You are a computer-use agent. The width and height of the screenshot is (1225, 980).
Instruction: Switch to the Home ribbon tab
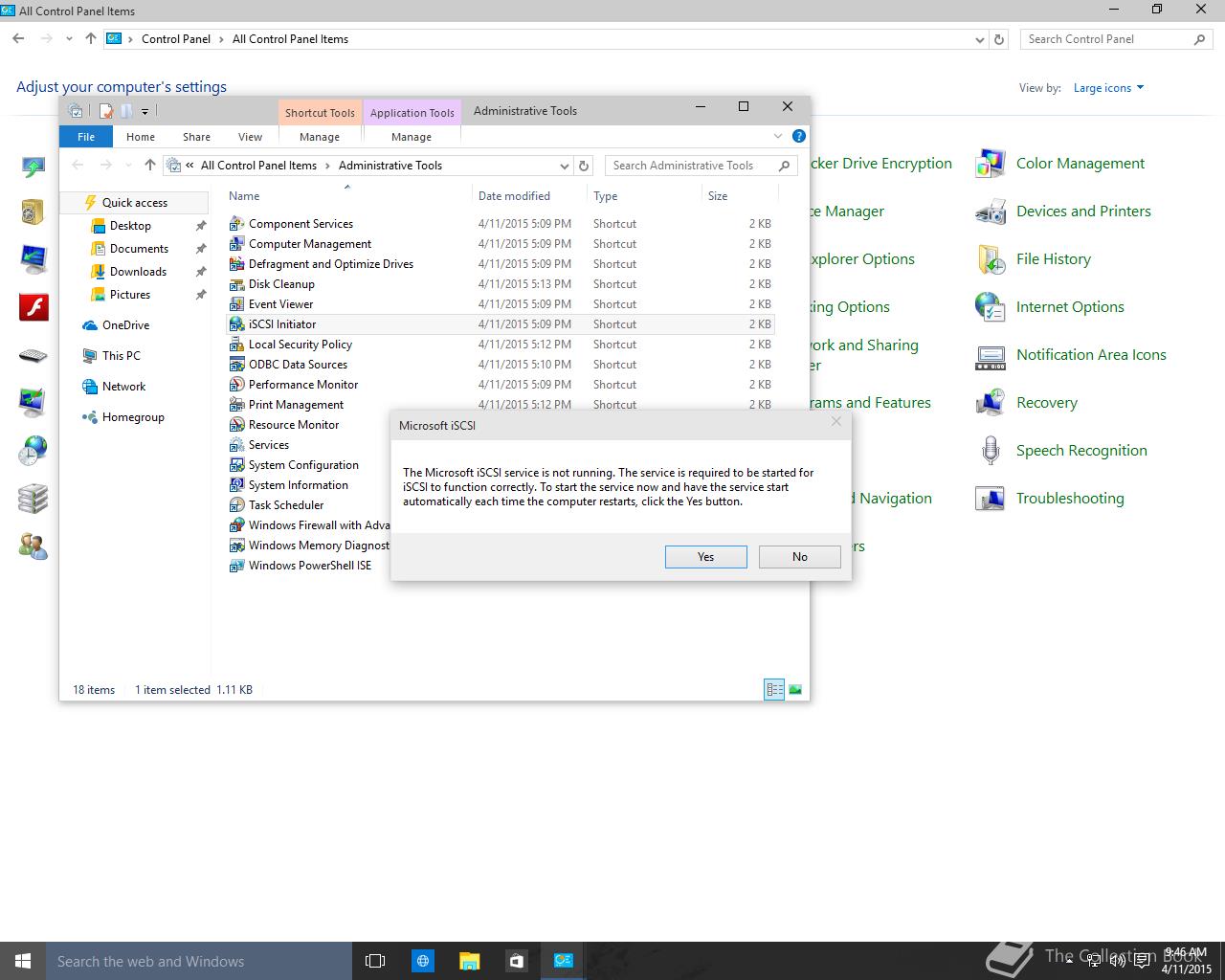[141, 137]
